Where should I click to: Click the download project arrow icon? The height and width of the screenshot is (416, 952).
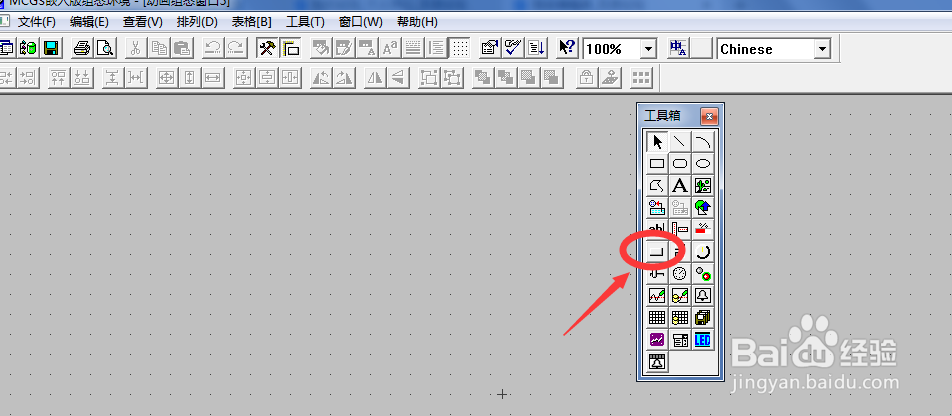pos(537,48)
